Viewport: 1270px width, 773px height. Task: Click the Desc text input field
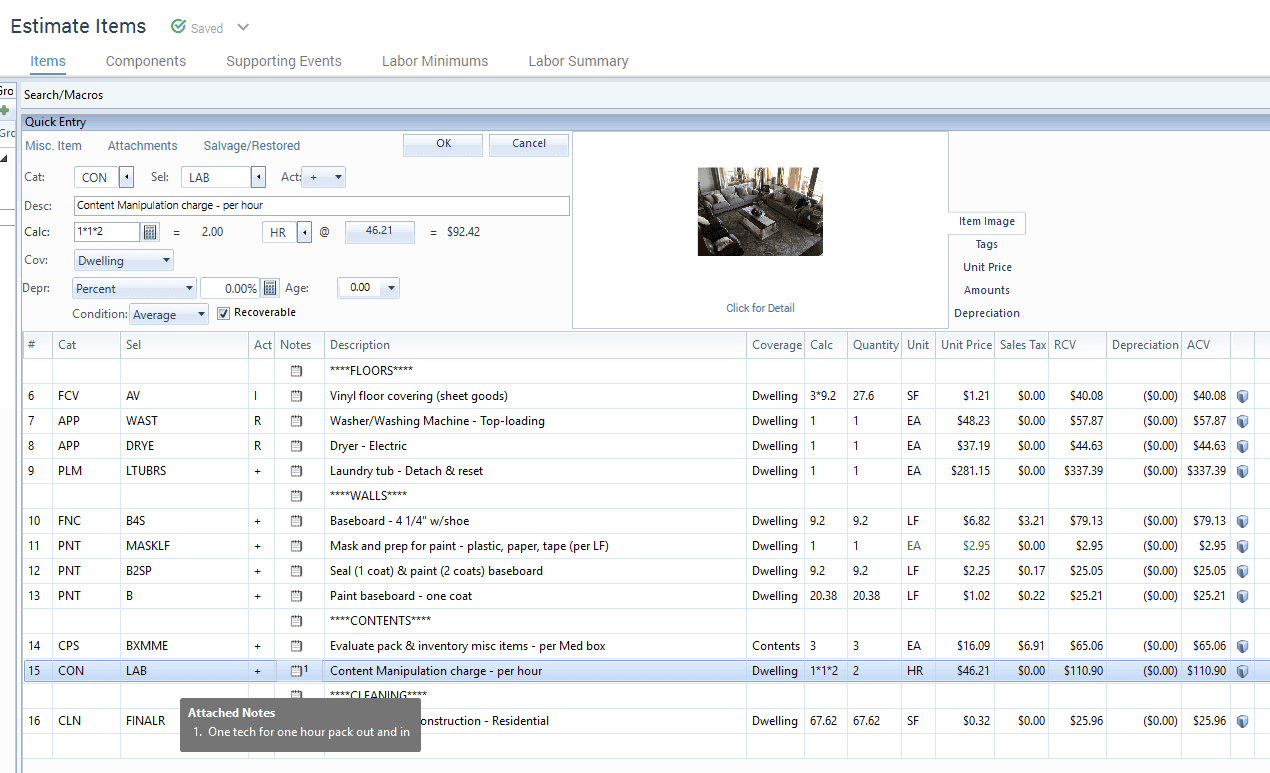321,206
